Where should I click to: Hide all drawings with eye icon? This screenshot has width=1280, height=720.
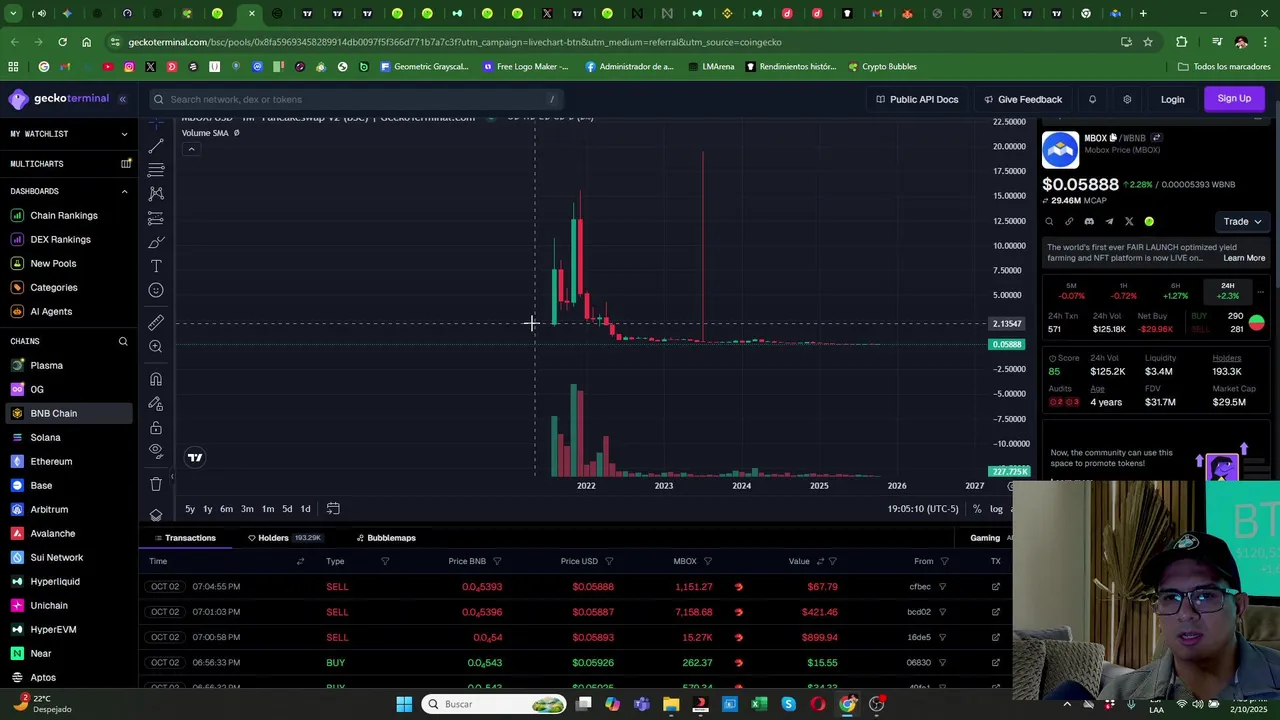pyautogui.click(x=156, y=451)
